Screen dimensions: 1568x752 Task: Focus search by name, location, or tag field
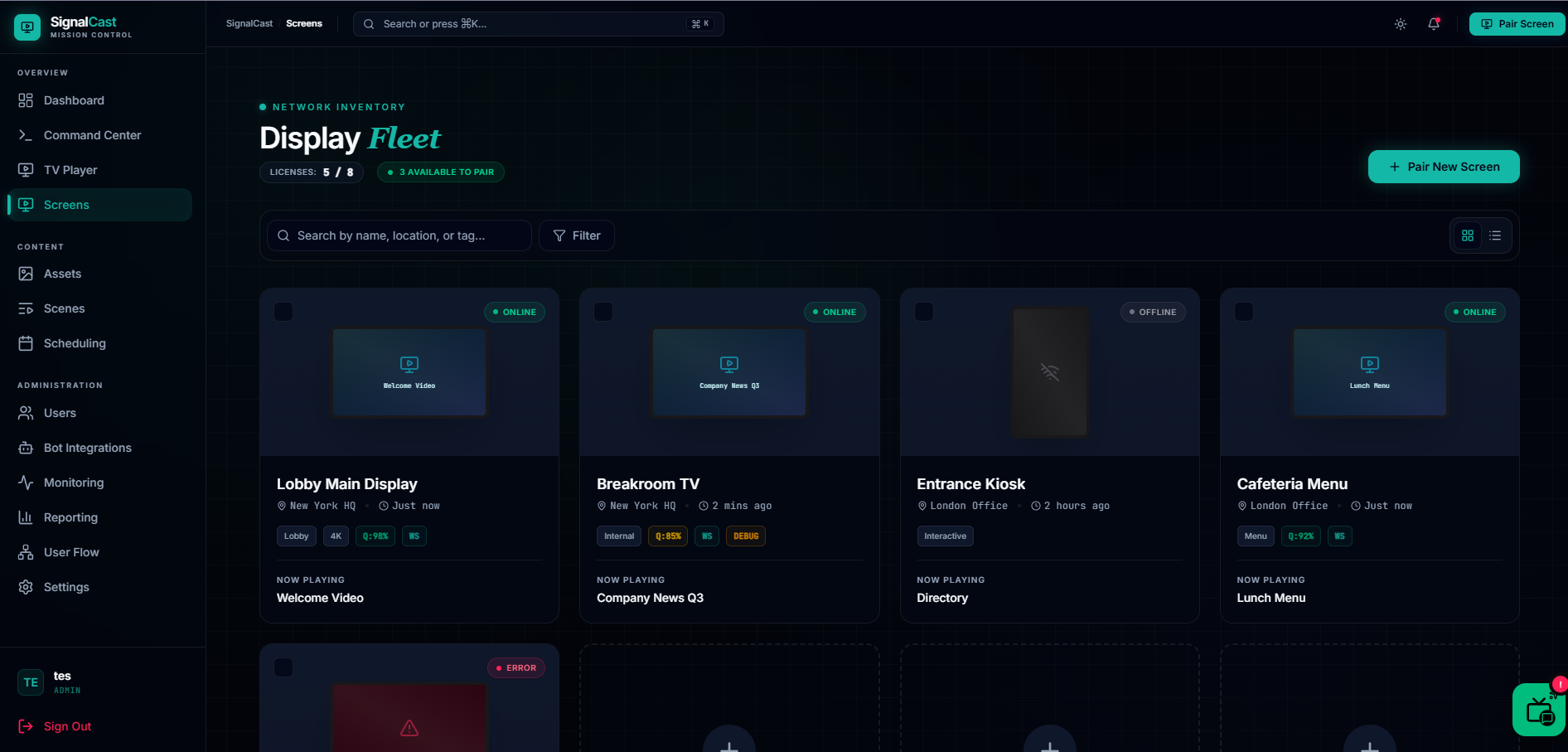coord(399,235)
